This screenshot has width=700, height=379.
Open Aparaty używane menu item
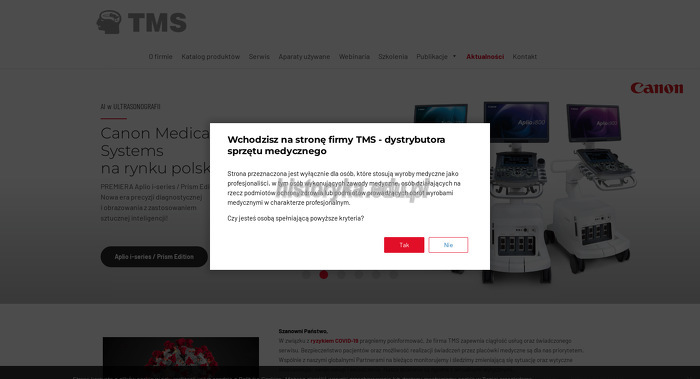304,57
